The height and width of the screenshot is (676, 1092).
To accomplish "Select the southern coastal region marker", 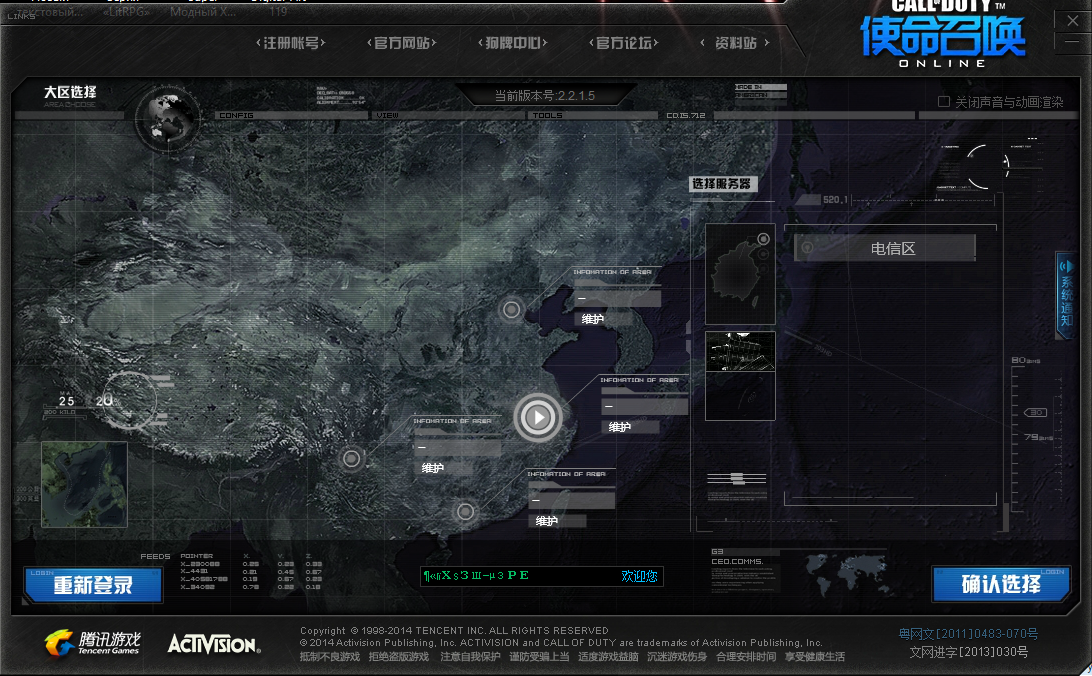I will point(465,512).
